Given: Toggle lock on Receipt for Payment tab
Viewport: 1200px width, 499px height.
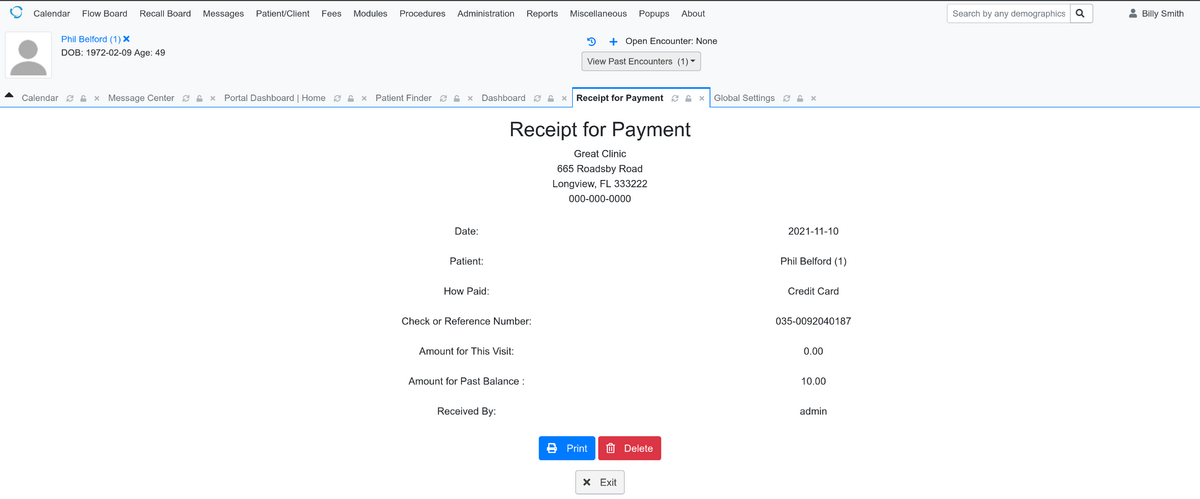Looking at the screenshot, I should point(688,98).
